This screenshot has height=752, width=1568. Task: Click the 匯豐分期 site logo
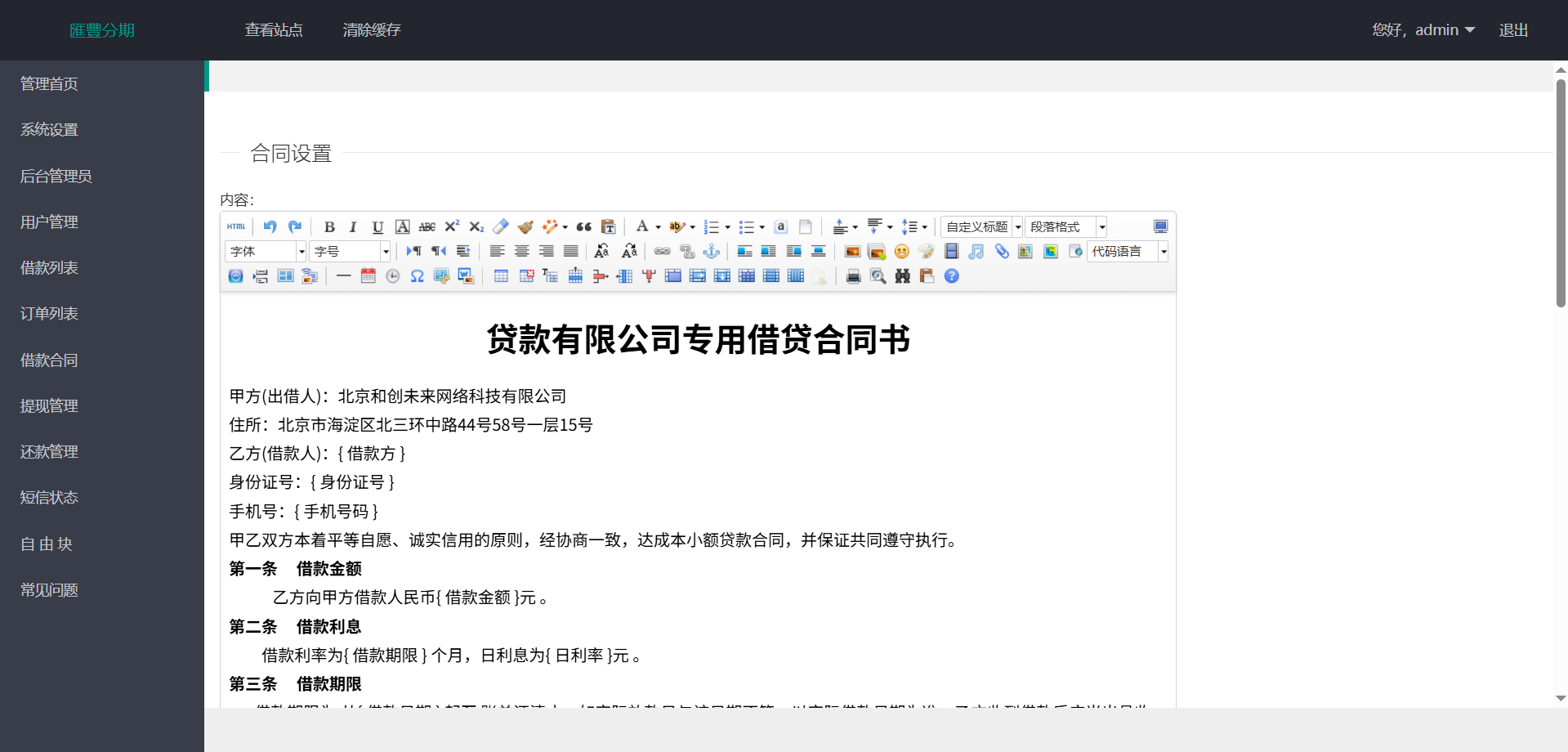coord(102,30)
